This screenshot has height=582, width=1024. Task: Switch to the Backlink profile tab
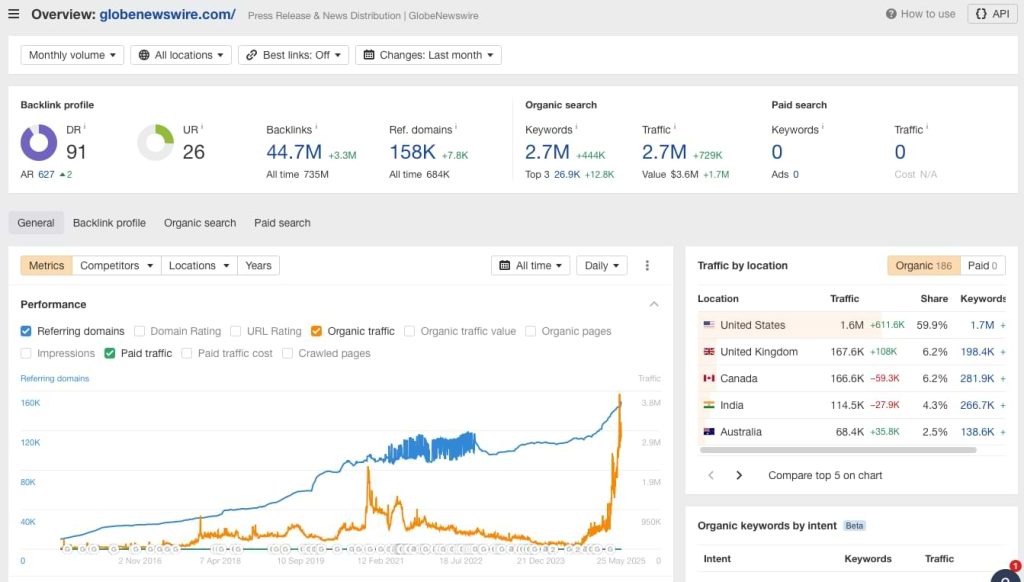[109, 223]
